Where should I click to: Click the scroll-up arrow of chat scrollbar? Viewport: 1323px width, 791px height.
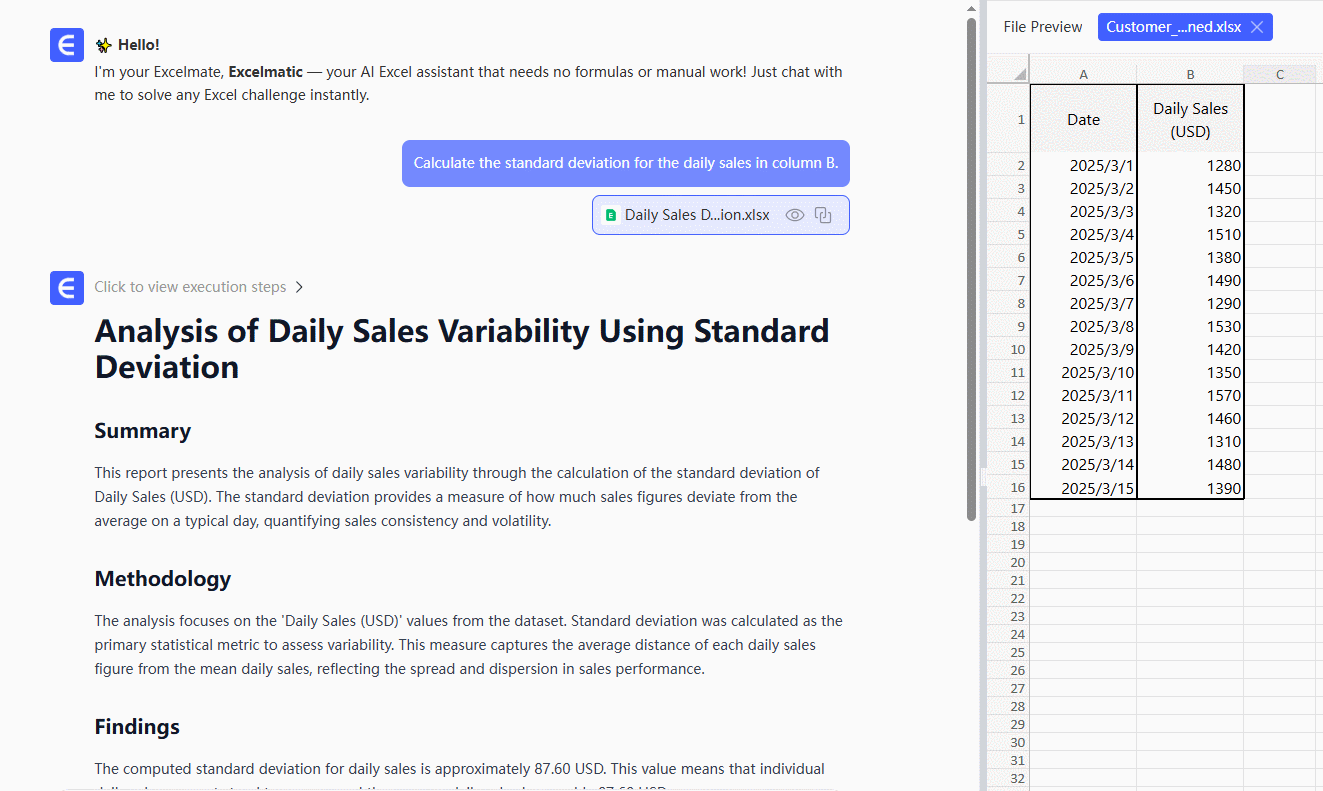point(971,8)
